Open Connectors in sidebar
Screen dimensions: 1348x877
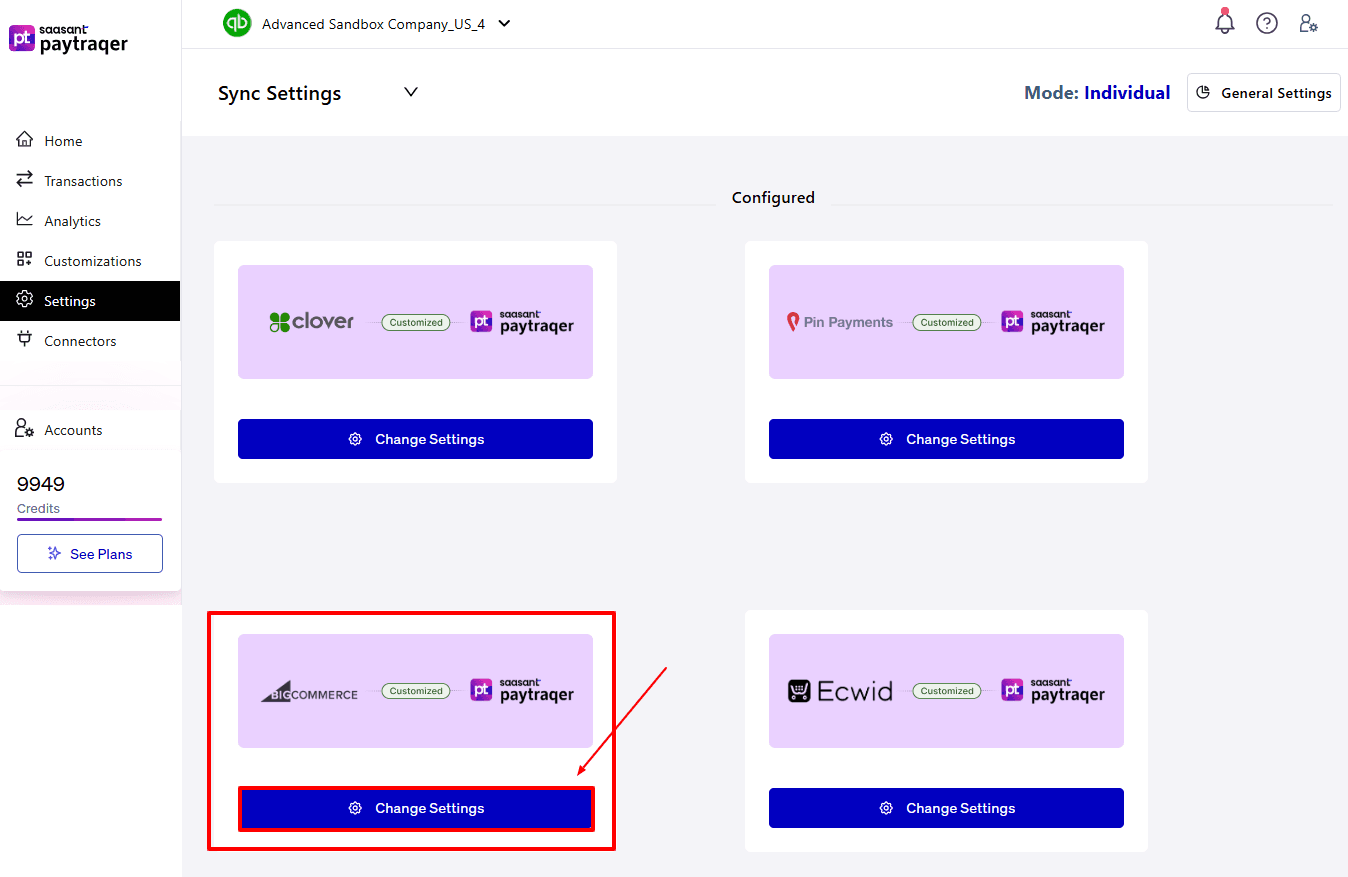tap(90, 341)
